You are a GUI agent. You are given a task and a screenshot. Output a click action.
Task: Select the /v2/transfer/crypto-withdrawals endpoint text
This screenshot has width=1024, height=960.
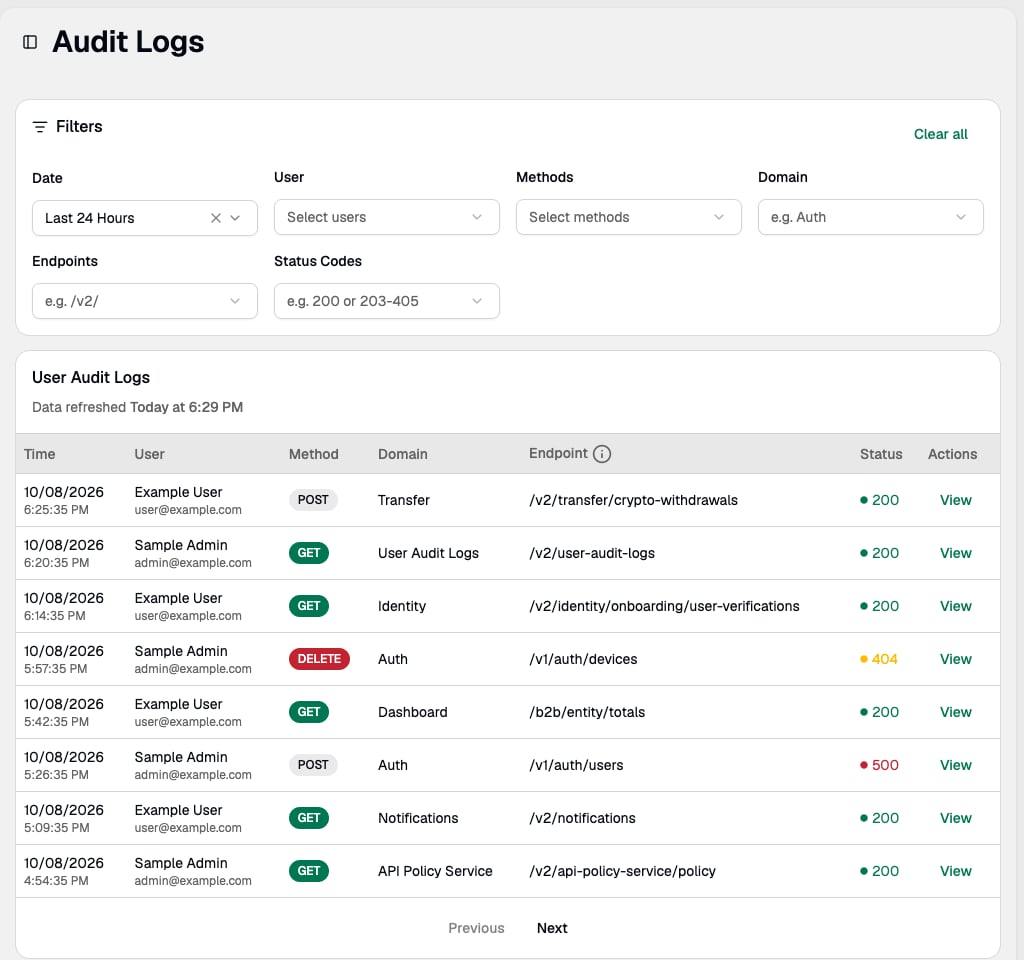633,500
